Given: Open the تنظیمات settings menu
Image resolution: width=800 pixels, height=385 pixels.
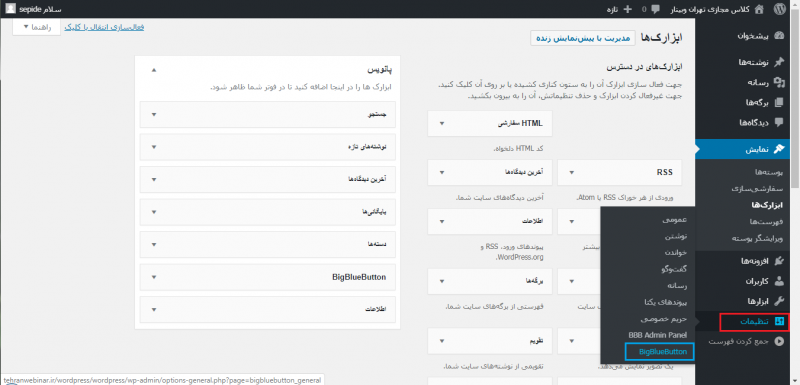Looking at the screenshot, I should (755, 322).
